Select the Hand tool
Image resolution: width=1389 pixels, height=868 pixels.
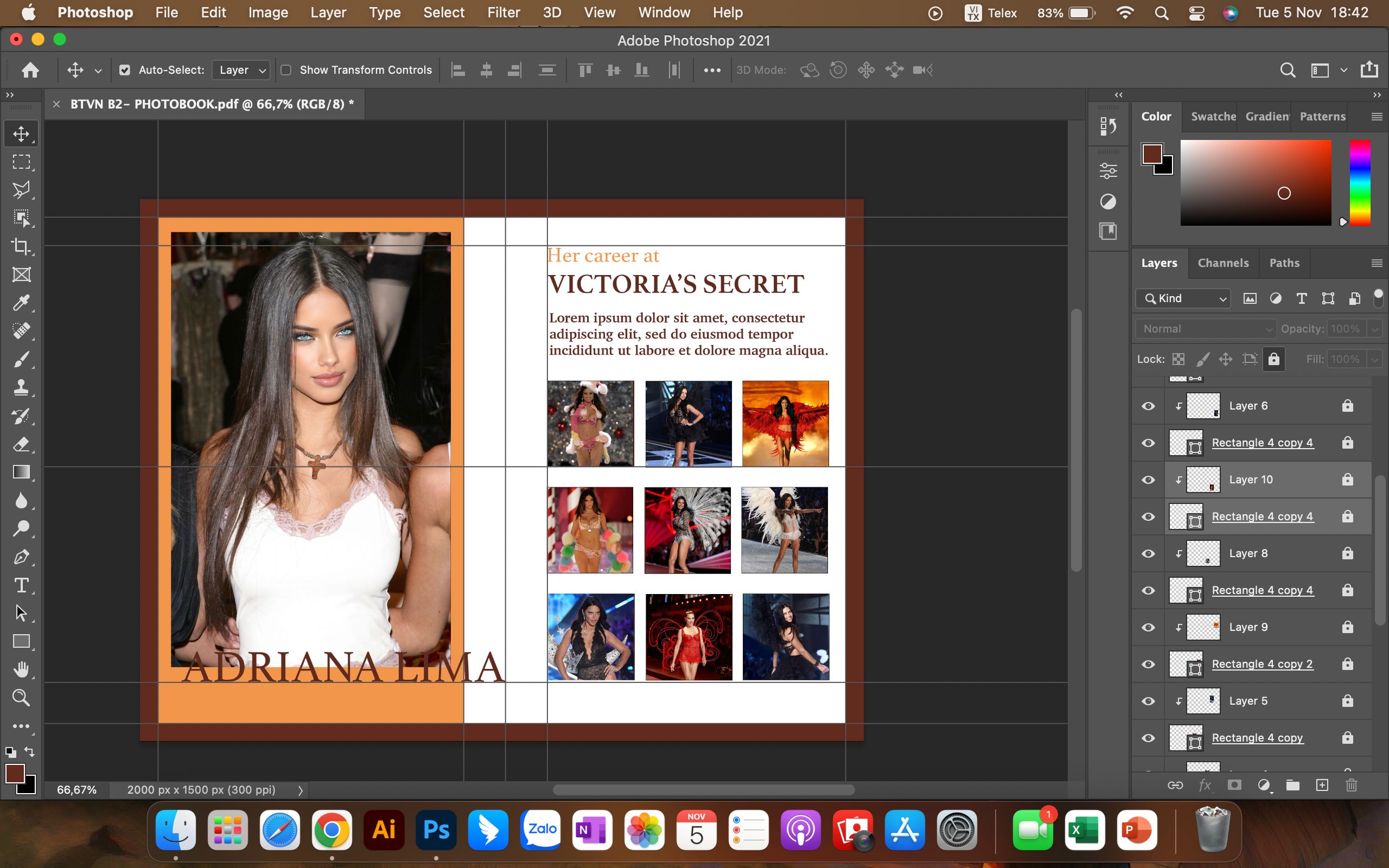pyautogui.click(x=21, y=669)
